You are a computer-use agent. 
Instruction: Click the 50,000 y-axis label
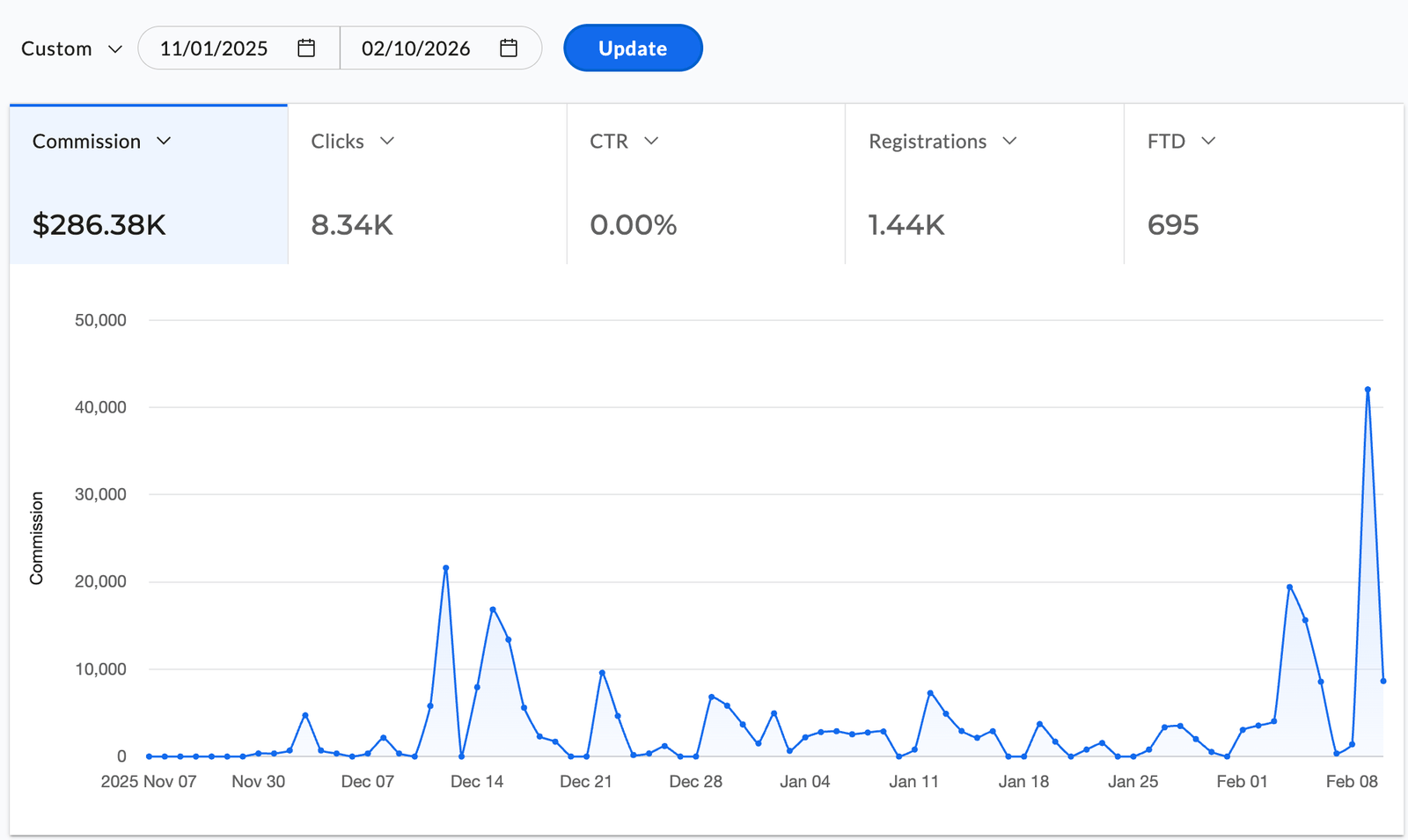[x=100, y=320]
